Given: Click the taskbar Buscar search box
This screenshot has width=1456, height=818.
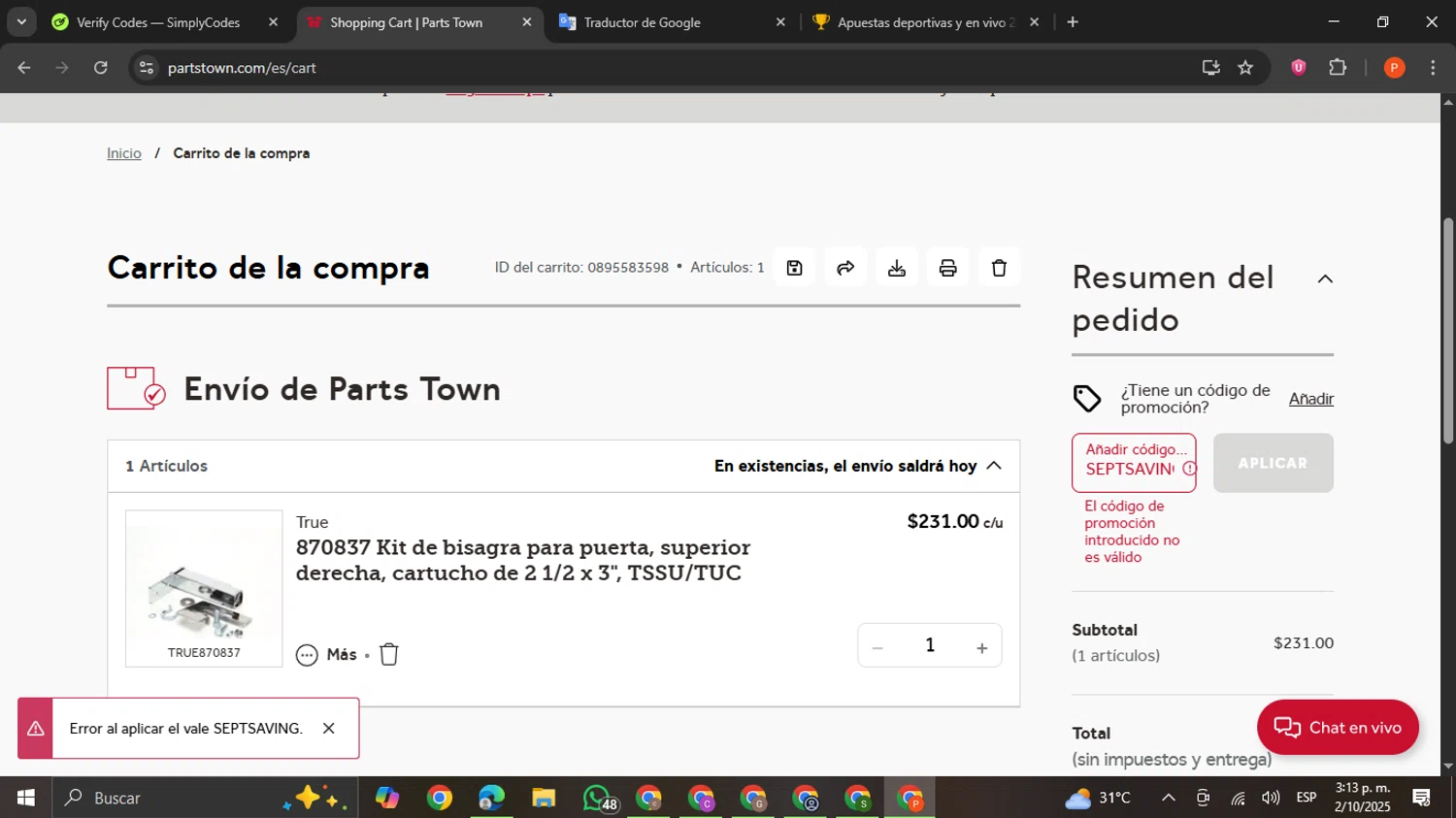Looking at the screenshot, I should [204, 798].
